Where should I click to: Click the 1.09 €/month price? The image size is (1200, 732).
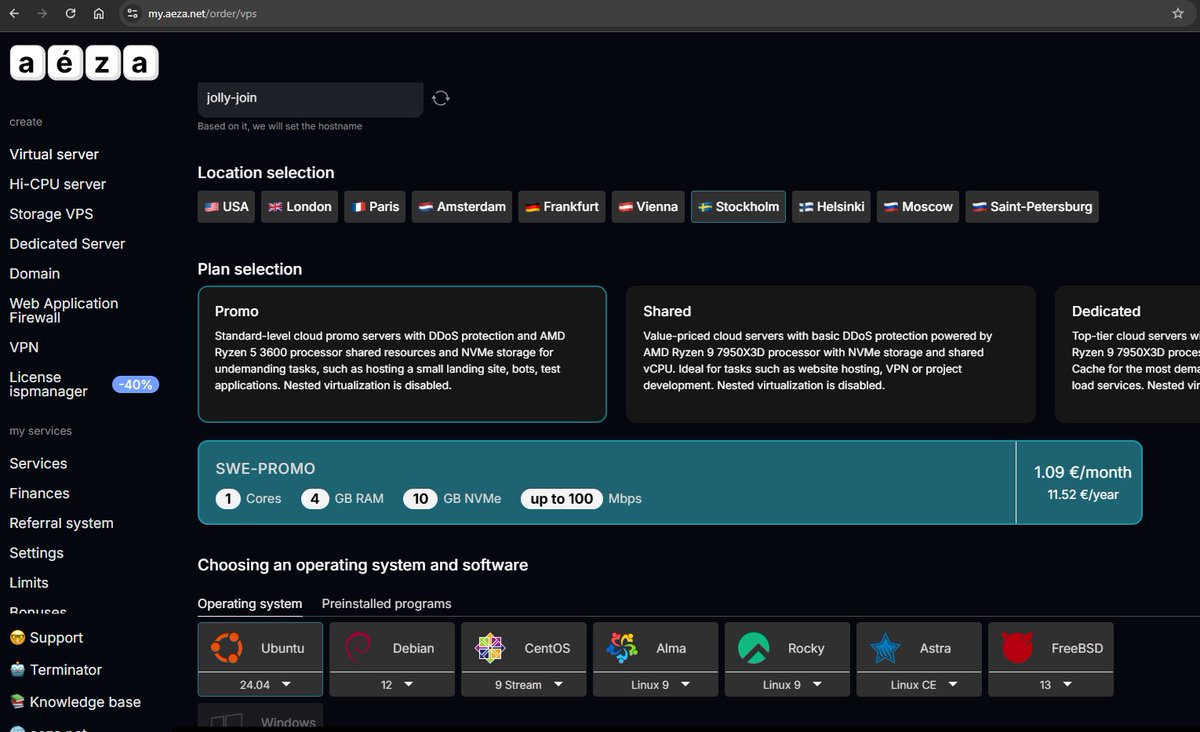click(x=1083, y=472)
